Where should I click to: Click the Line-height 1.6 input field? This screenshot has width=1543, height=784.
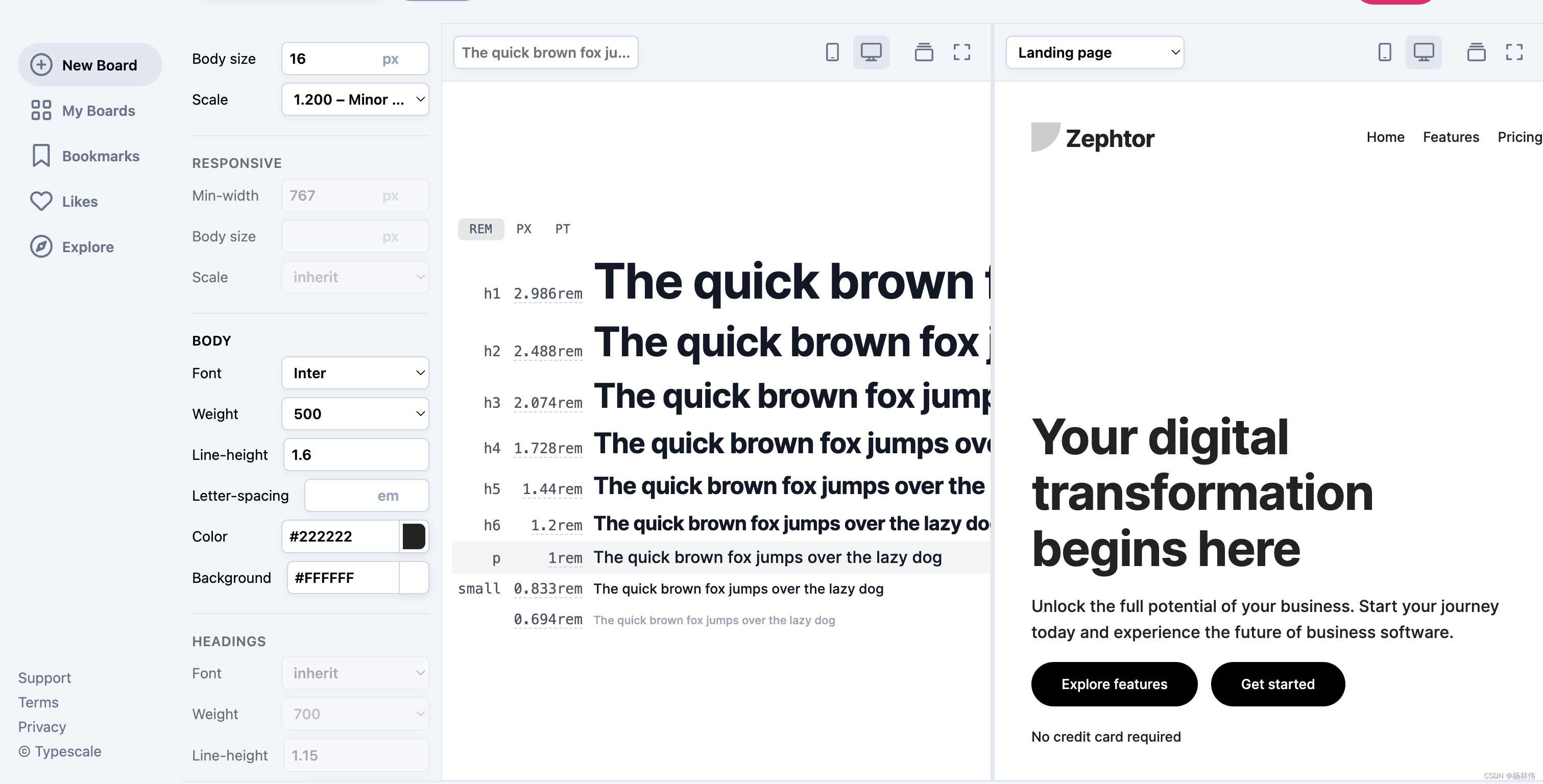click(x=355, y=455)
